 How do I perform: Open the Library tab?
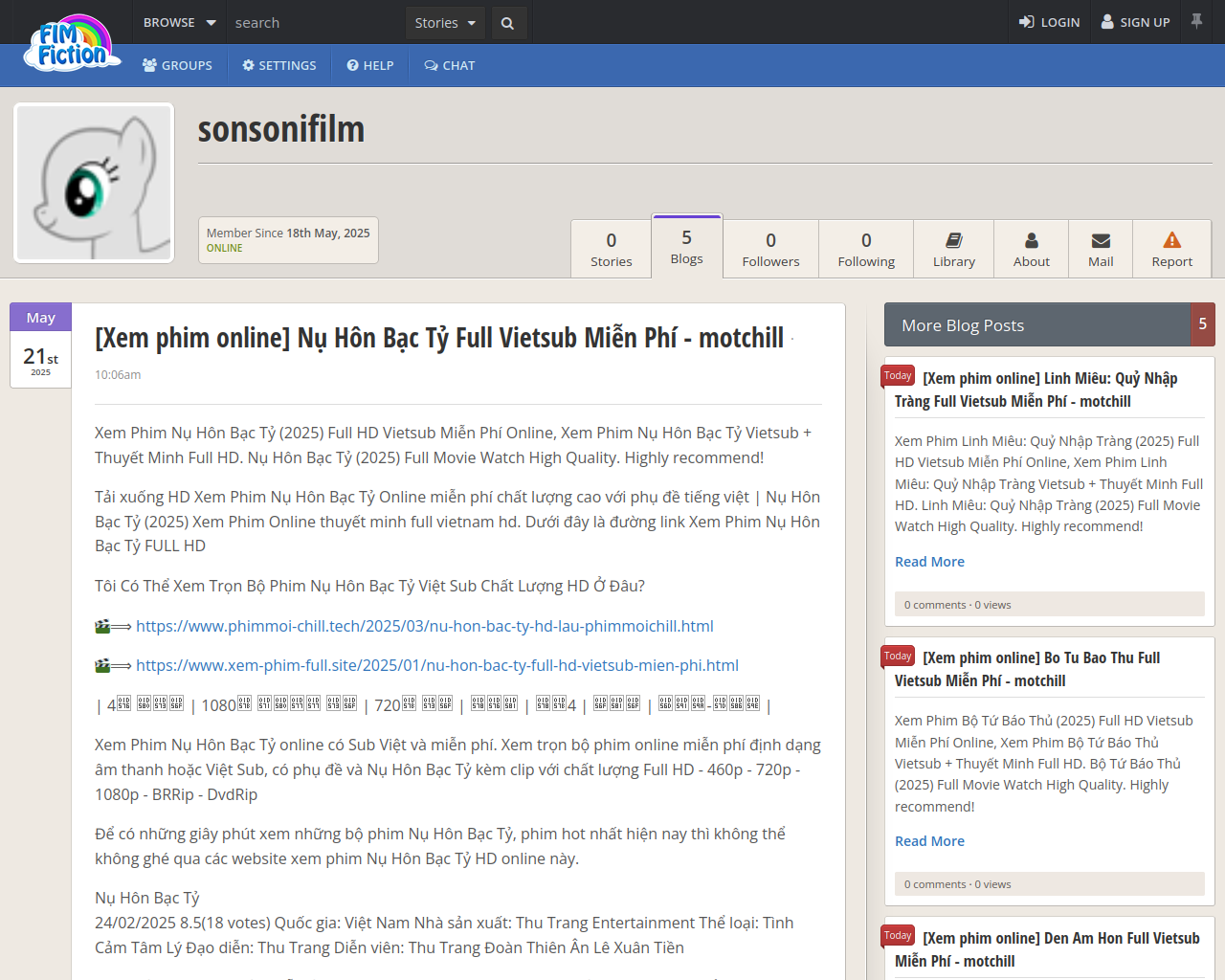(954, 249)
